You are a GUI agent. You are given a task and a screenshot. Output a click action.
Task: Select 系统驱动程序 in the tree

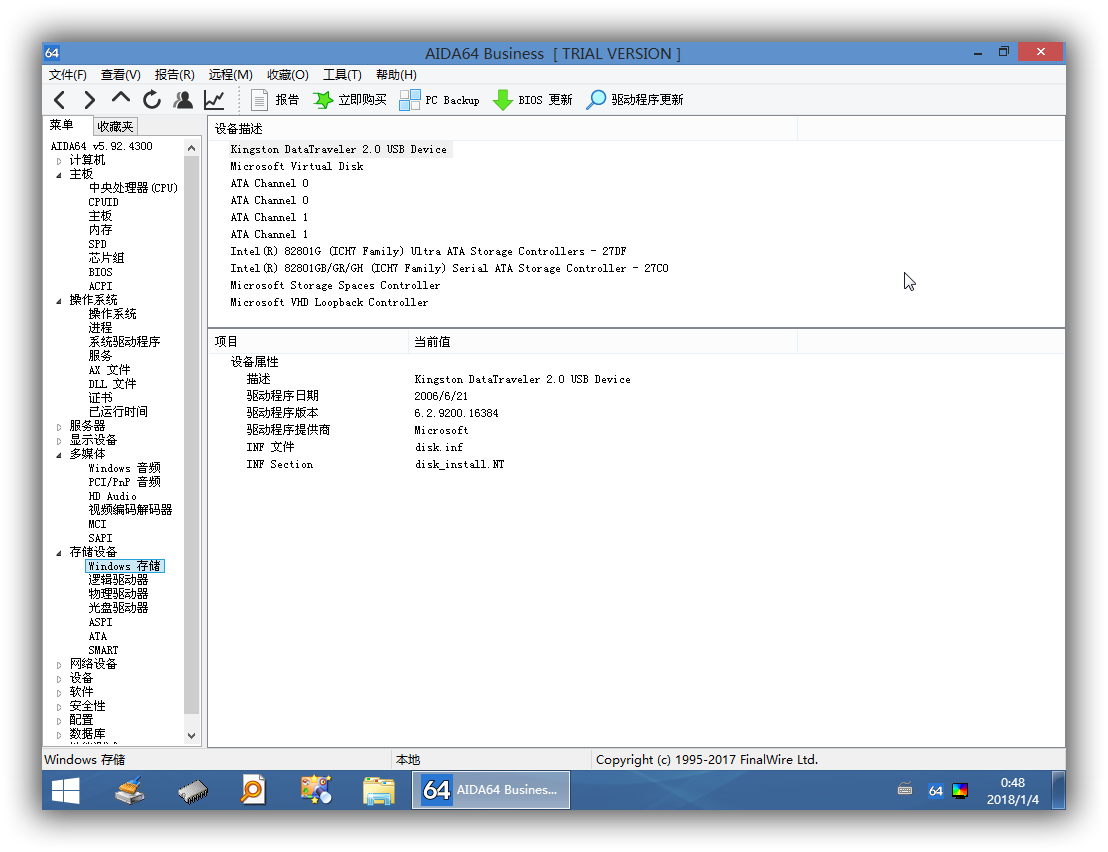pyautogui.click(x=124, y=342)
